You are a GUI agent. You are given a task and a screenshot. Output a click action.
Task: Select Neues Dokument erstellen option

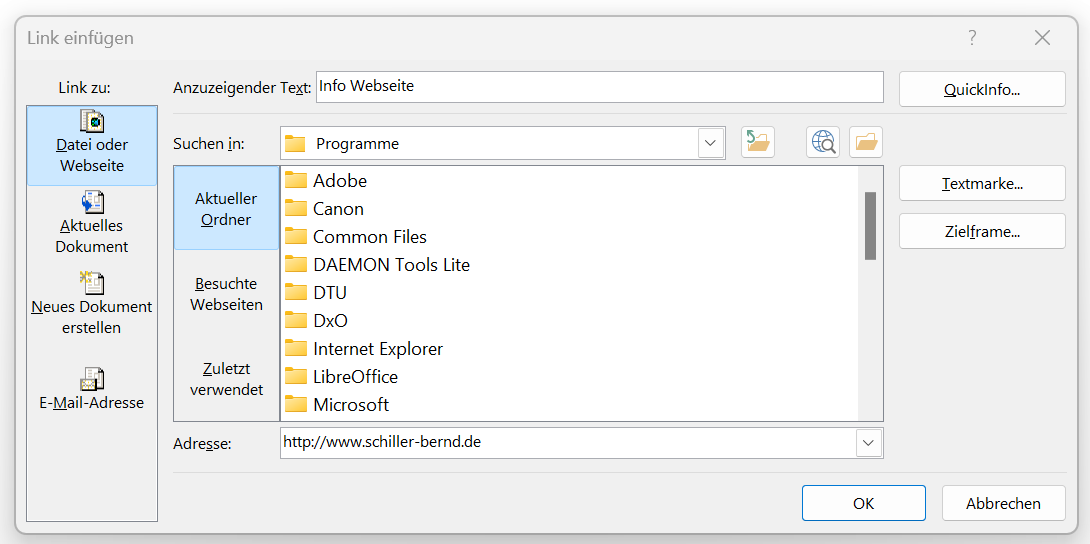pos(92,305)
